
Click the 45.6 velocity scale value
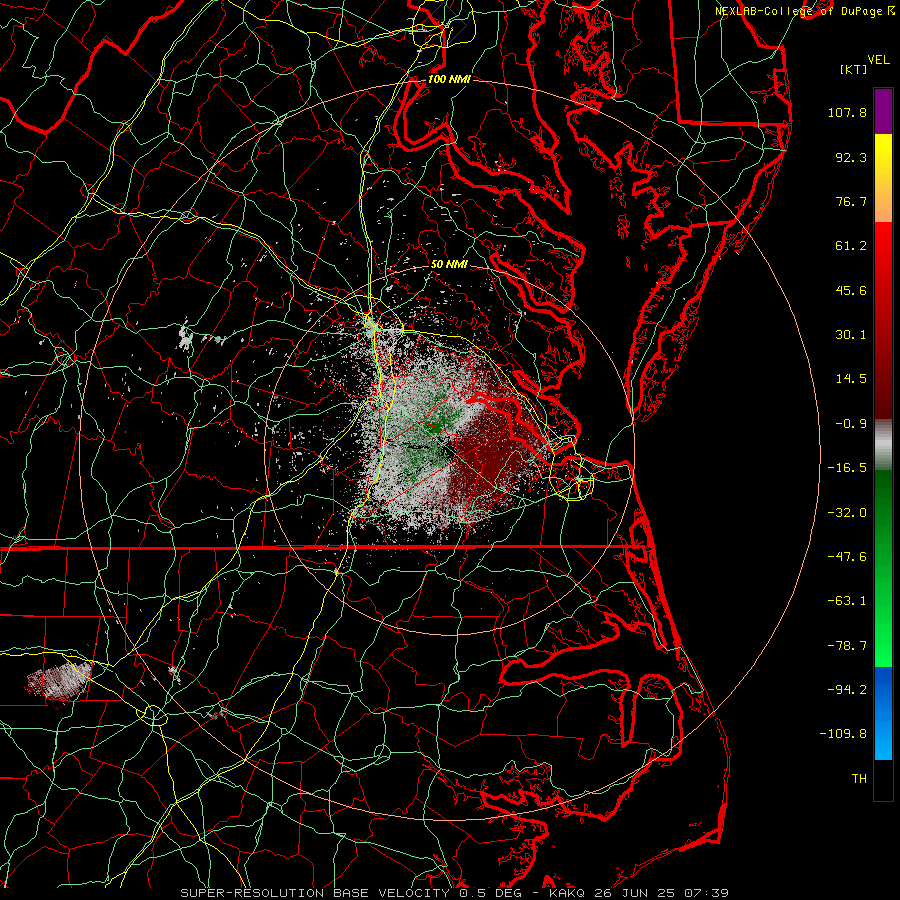(x=851, y=290)
